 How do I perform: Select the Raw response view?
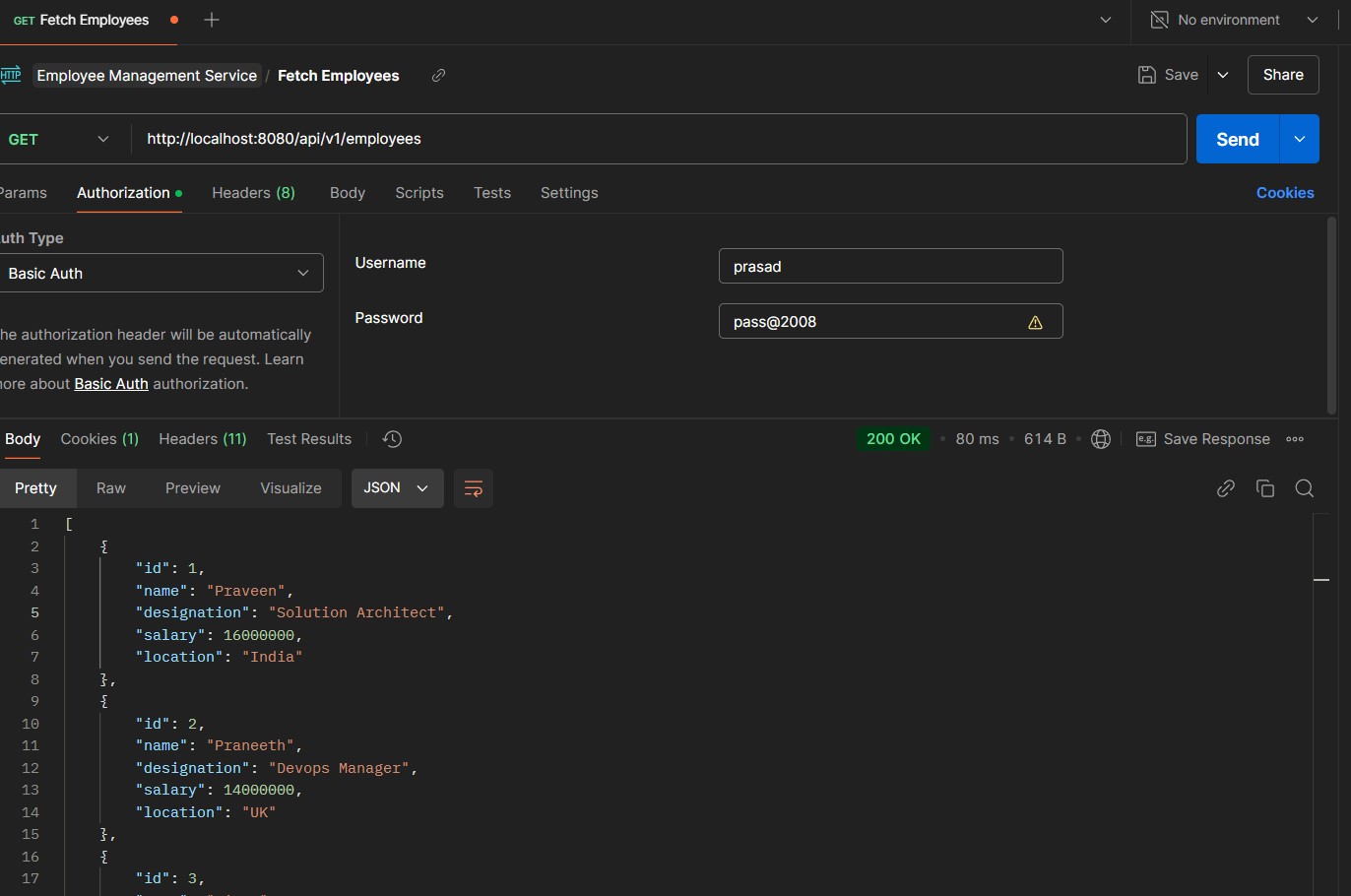(x=111, y=488)
